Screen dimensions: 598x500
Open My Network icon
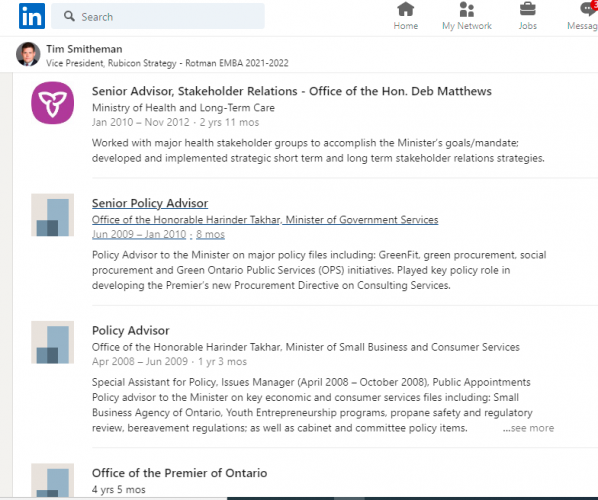coord(466,10)
